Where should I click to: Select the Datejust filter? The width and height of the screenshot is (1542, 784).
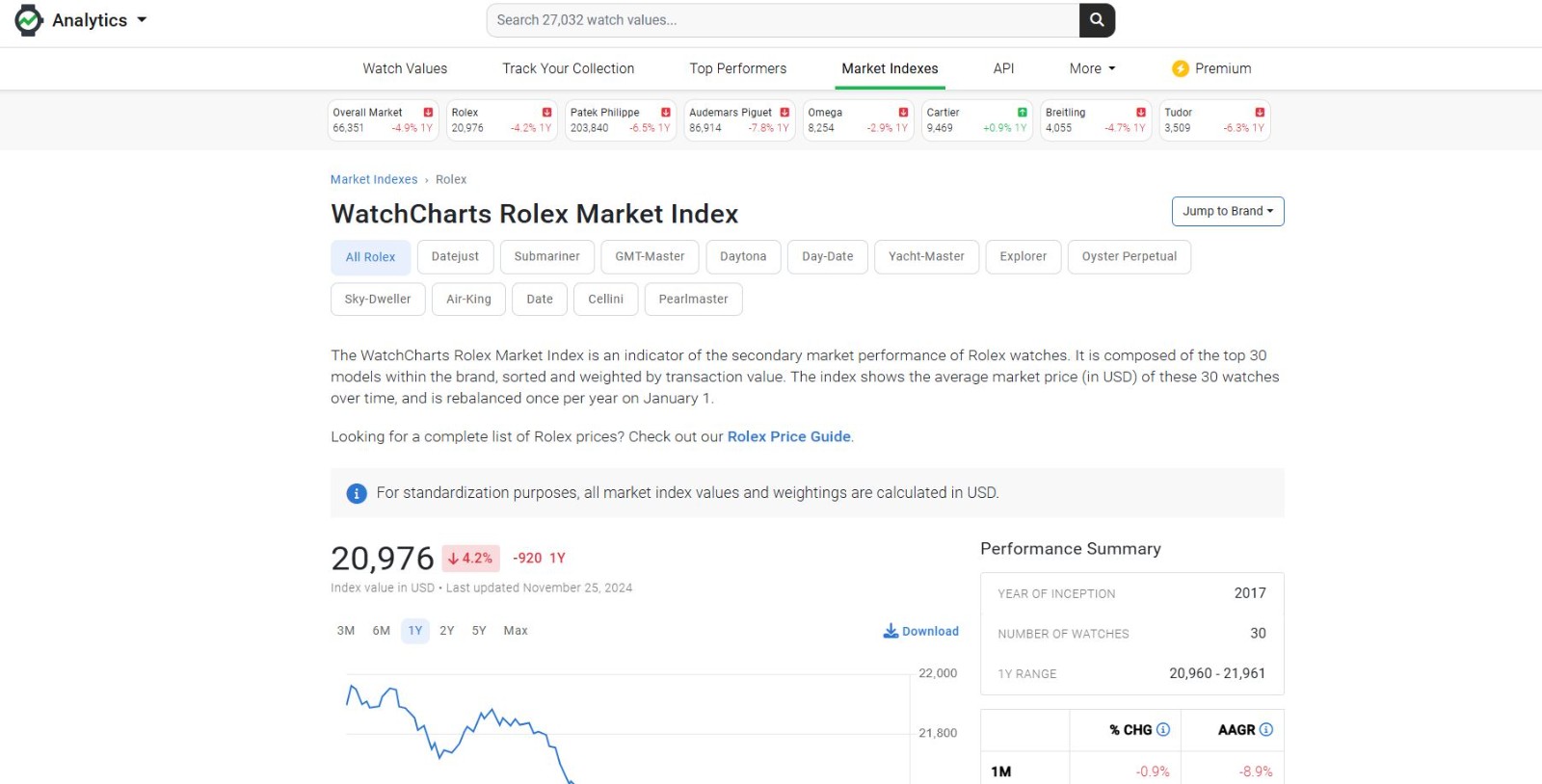click(455, 256)
